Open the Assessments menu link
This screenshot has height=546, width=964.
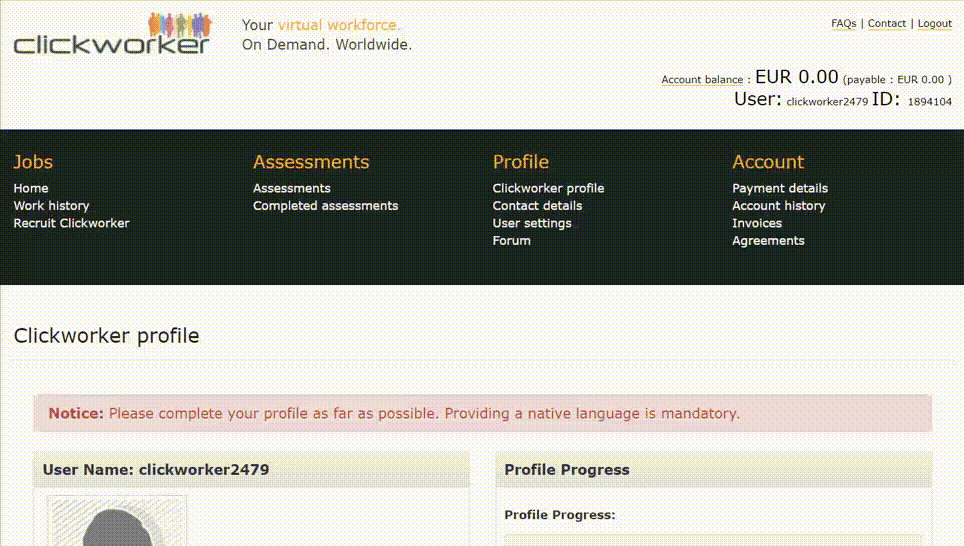(x=291, y=188)
